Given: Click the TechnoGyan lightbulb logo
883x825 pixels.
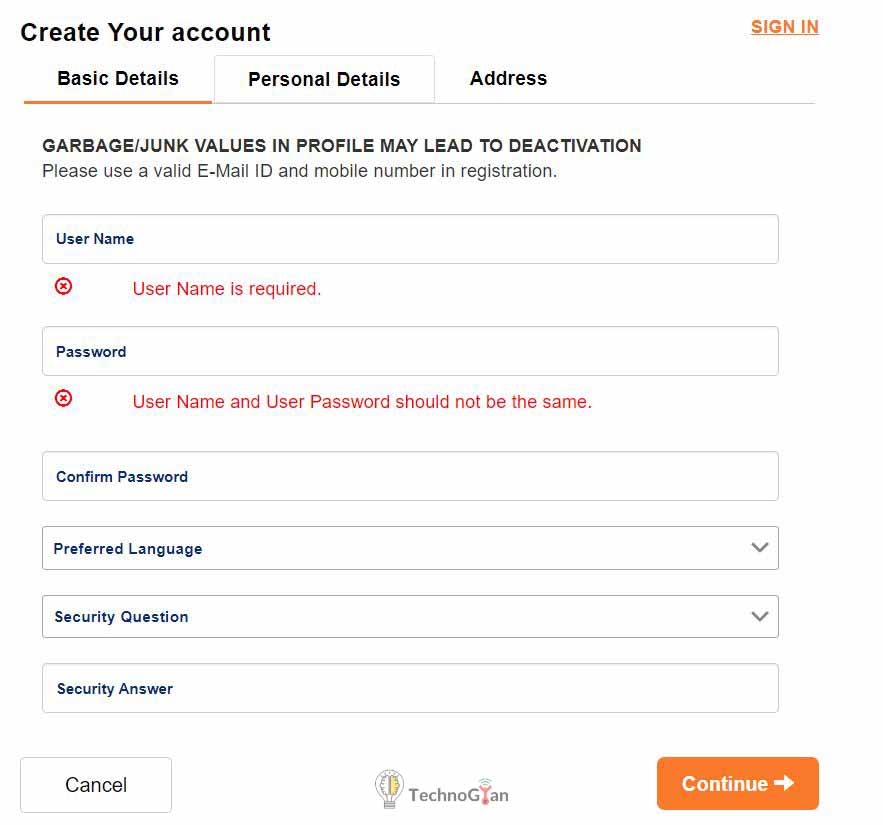Looking at the screenshot, I should [x=388, y=788].
